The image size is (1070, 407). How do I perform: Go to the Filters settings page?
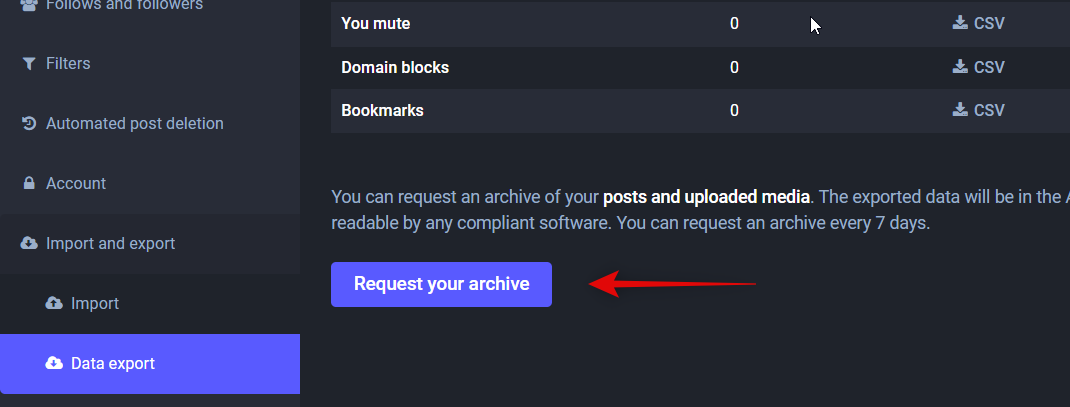click(68, 64)
